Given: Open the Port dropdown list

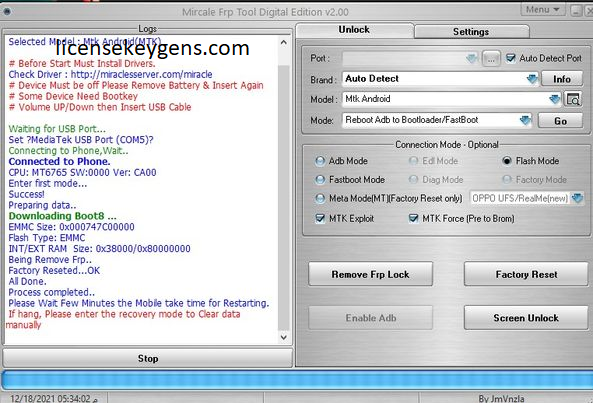Looking at the screenshot, I should coord(472,59).
